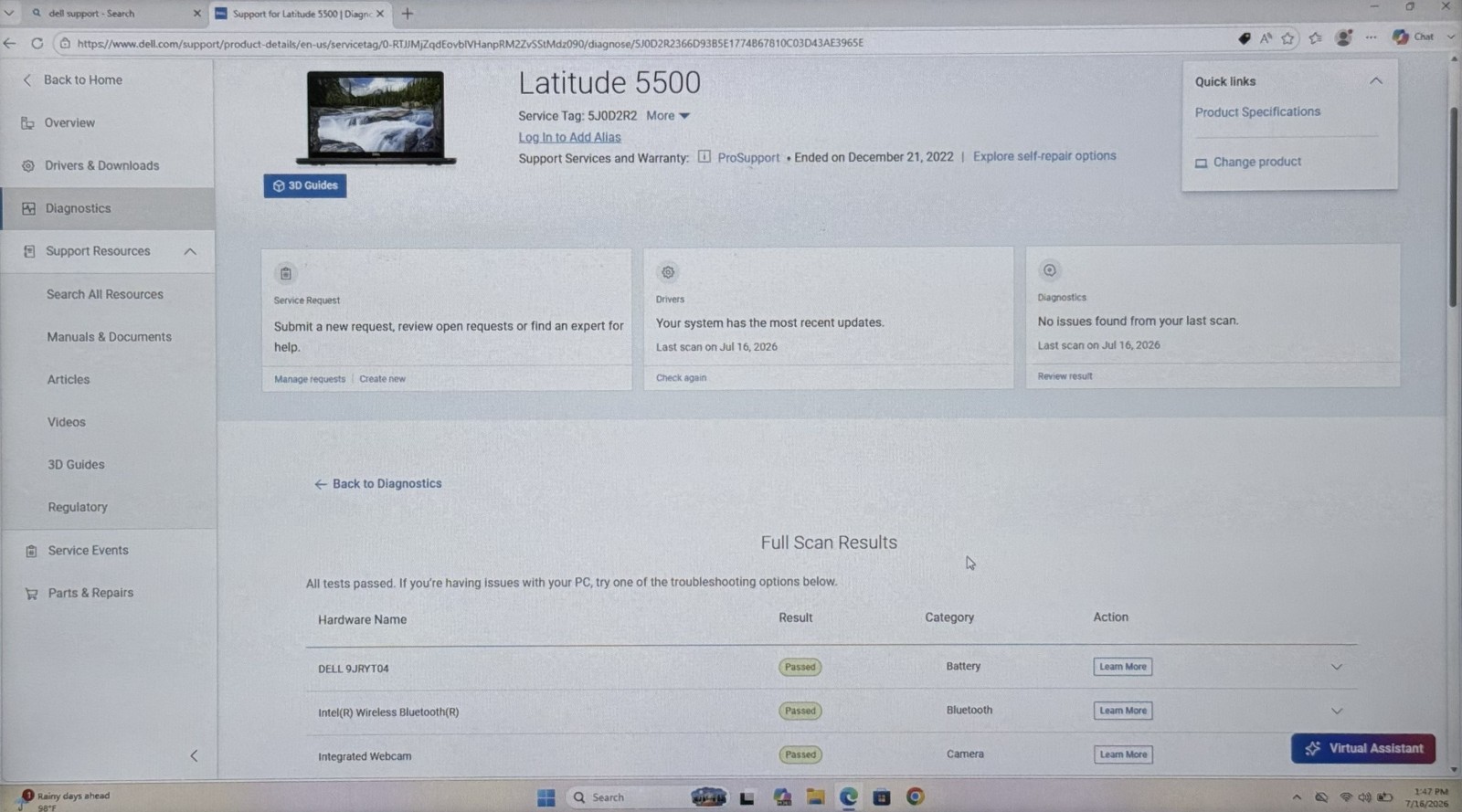
Task: Click Learn More for Battery
Action: click(x=1122, y=667)
